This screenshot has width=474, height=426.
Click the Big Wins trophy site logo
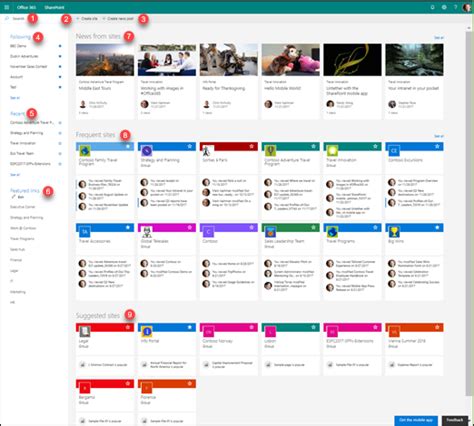(394, 232)
